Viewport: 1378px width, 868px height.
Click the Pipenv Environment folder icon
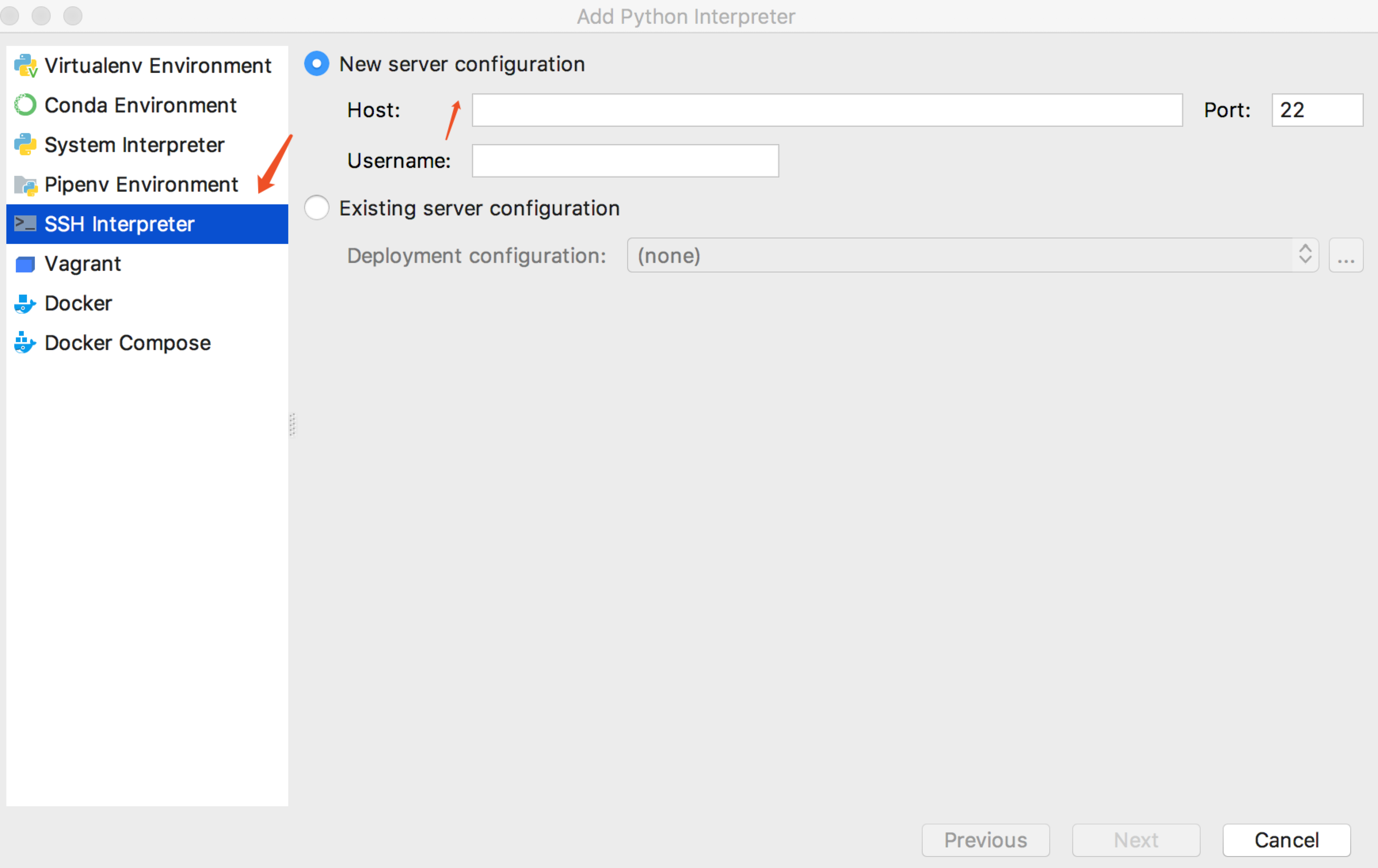(25, 185)
